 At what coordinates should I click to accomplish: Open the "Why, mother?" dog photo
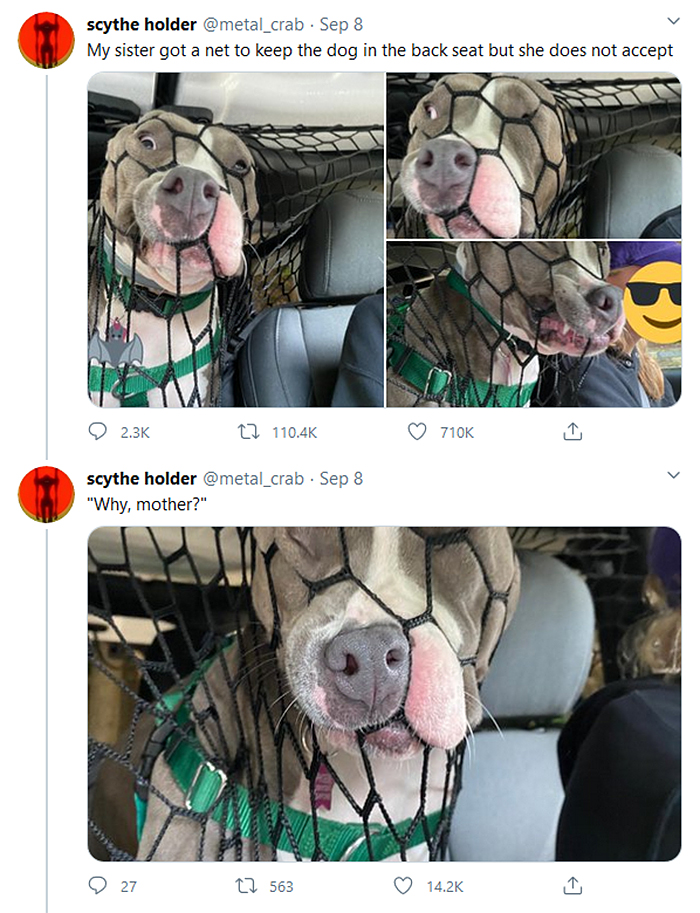(x=384, y=693)
